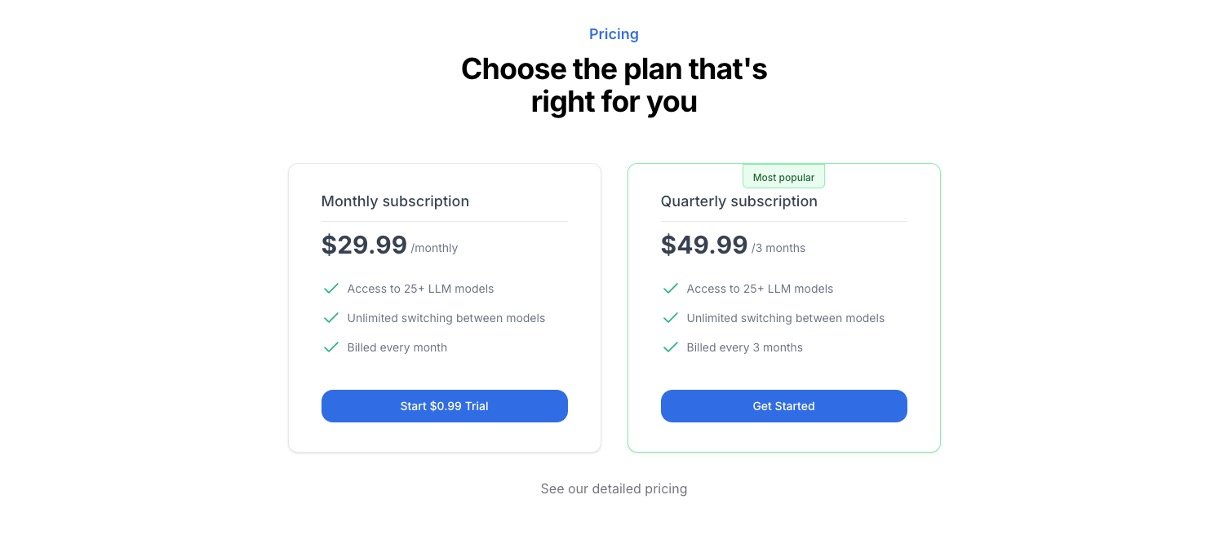Select the Monthly subscription title
1224x540 pixels.
tap(395, 201)
